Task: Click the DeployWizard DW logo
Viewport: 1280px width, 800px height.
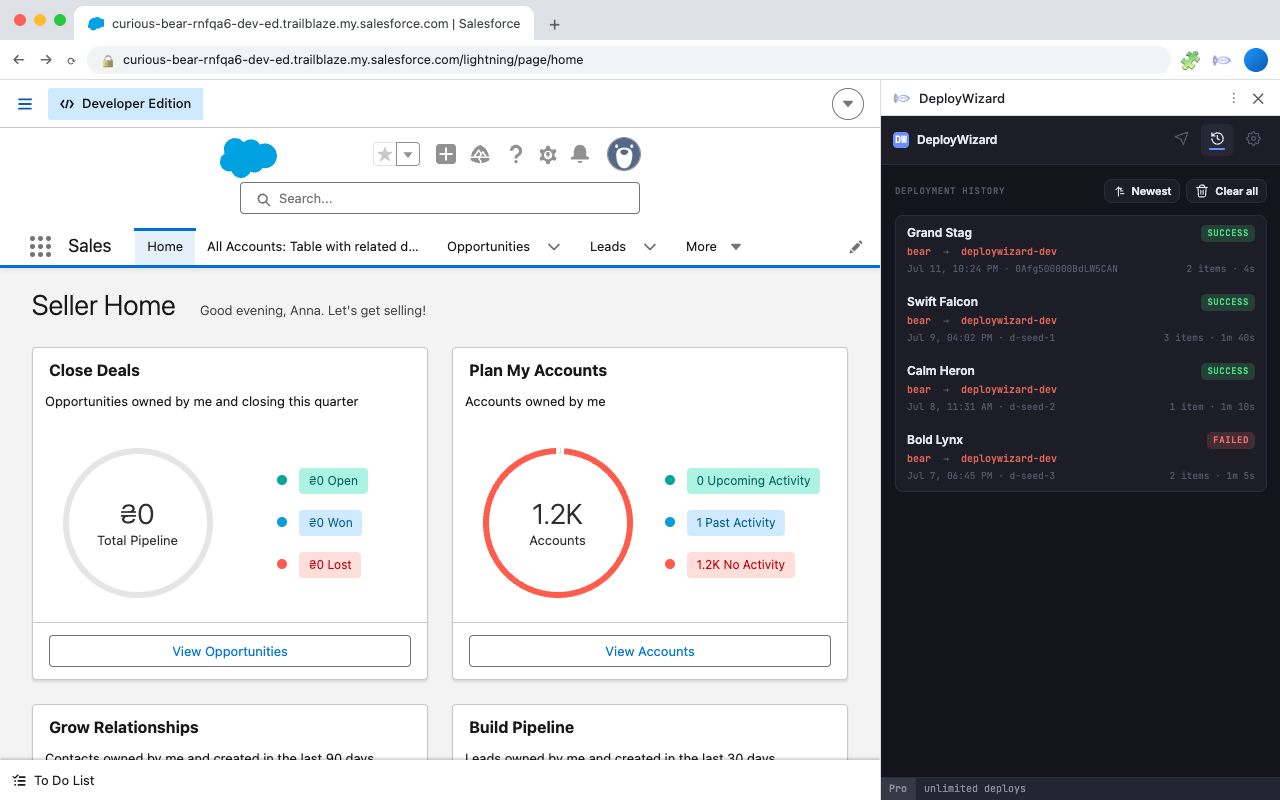Action: point(901,140)
